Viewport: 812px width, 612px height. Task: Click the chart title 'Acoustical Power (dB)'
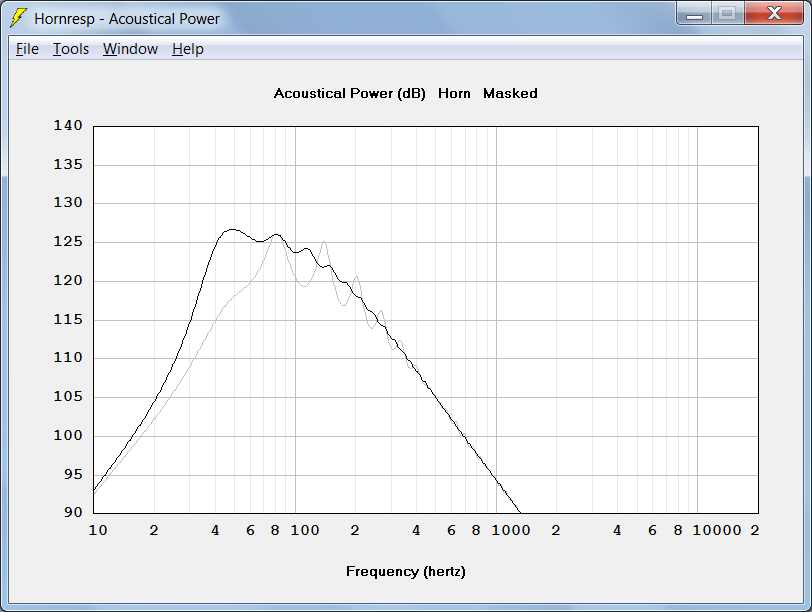click(350, 94)
